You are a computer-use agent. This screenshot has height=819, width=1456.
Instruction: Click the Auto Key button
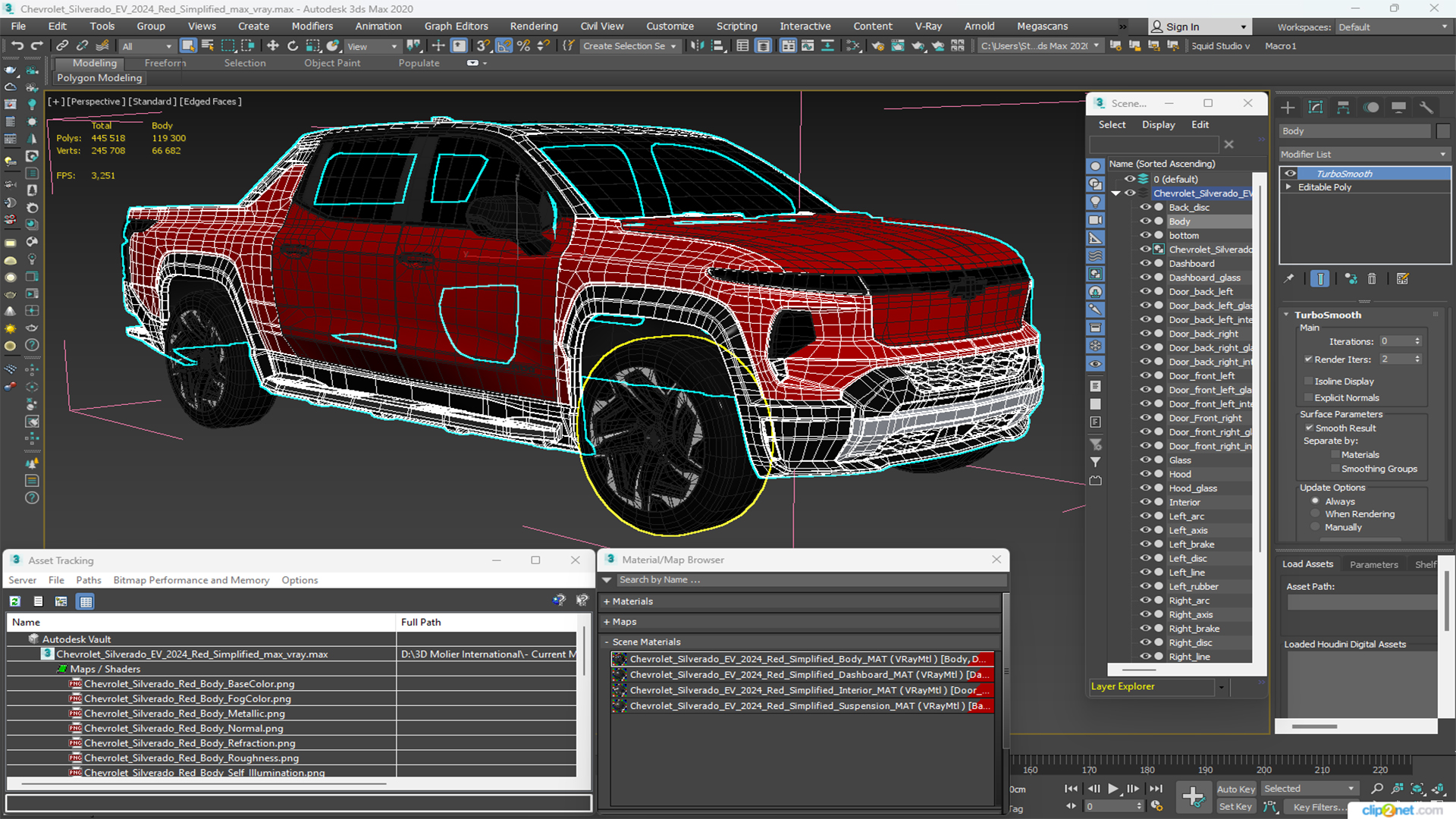click(1236, 789)
